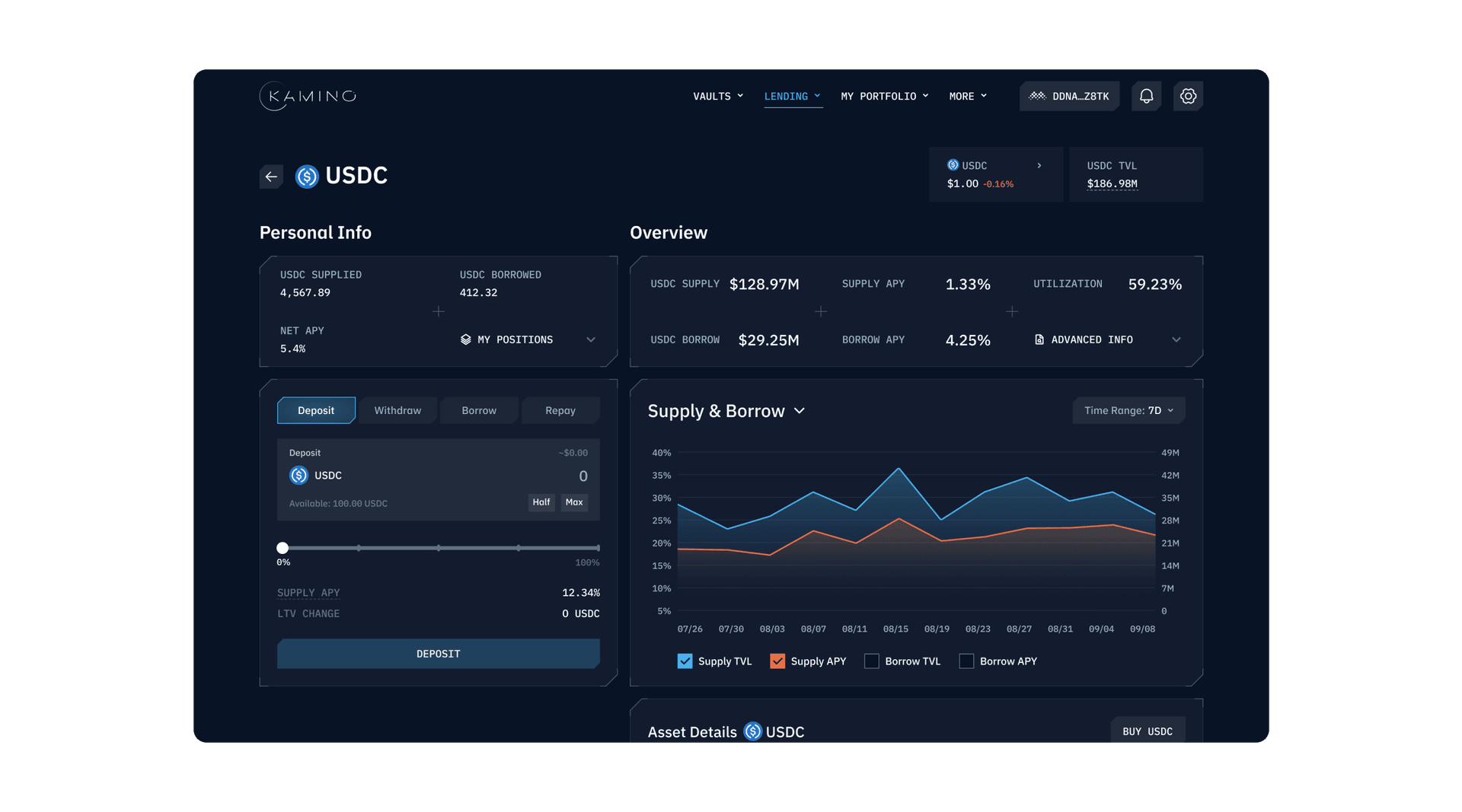Change Time Range 7D dropdown
The height and width of the screenshot is (812, 1462).
click(x=1128, y=411)
